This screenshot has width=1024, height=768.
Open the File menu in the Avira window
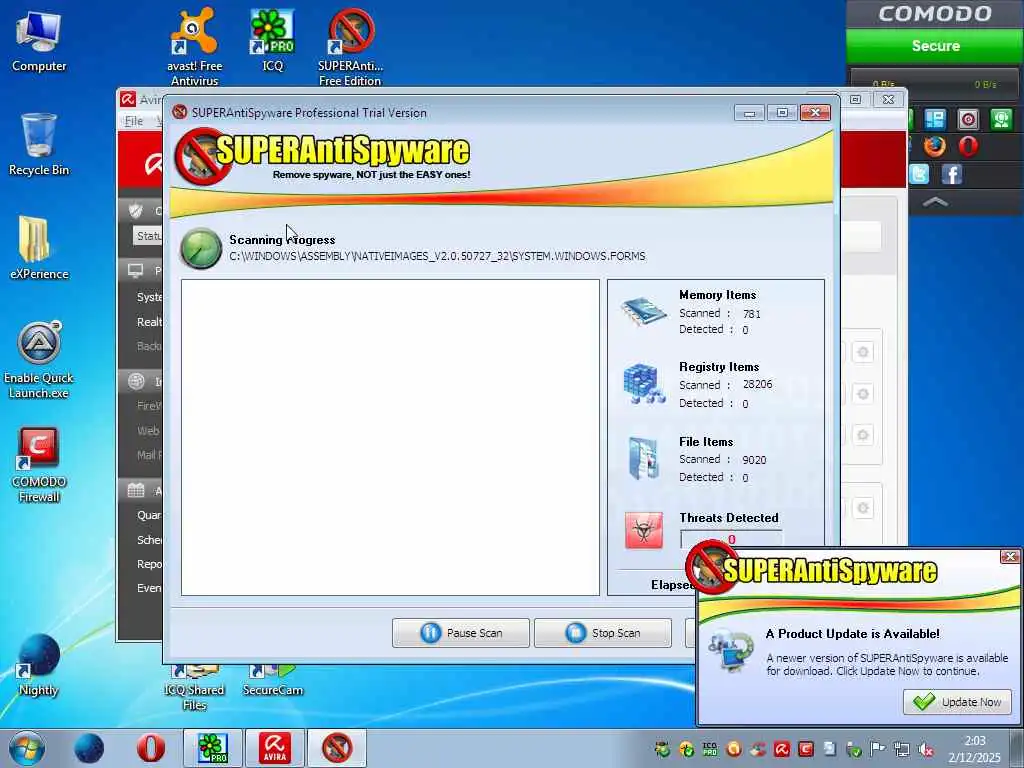coord(134,121)
